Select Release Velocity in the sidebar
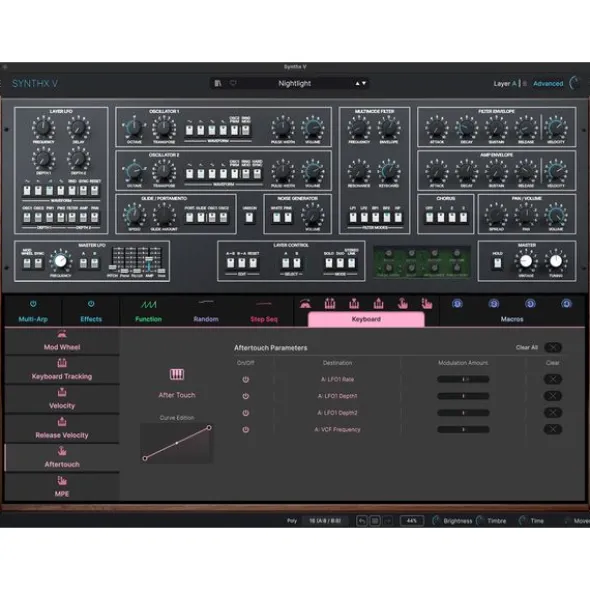 [62, 429]
